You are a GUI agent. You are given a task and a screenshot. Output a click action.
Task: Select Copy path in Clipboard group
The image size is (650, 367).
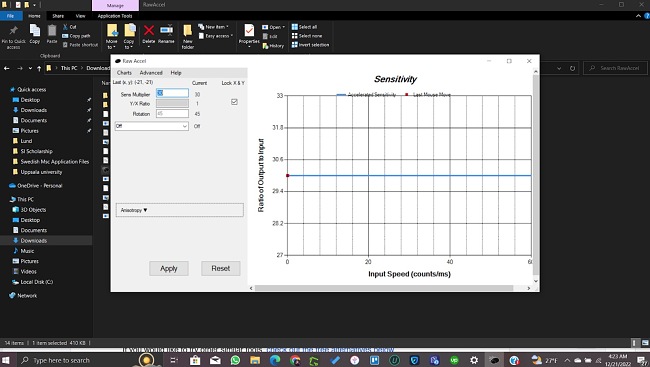pos(76,36)
